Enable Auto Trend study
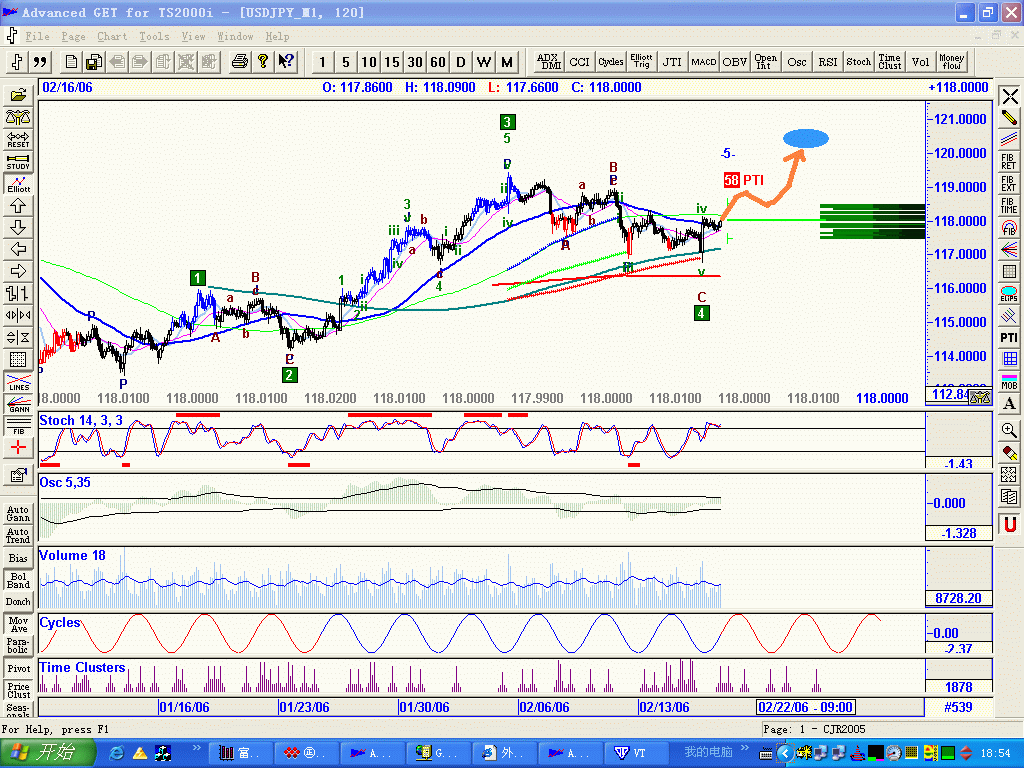This screenshot has width=1024, height=768. point(18,536)
